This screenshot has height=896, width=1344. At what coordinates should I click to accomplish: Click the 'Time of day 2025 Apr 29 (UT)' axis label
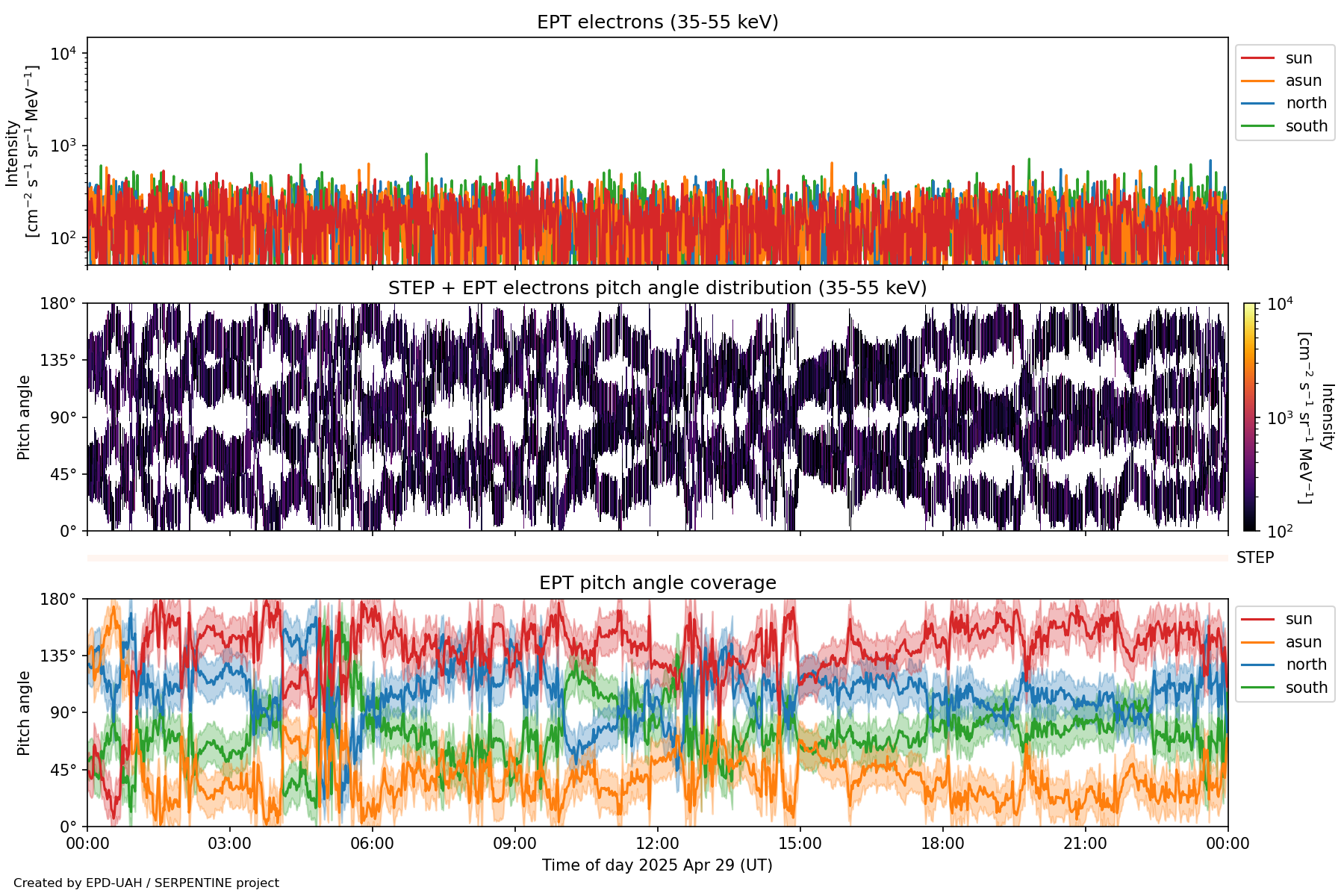[x=657, y=865]
